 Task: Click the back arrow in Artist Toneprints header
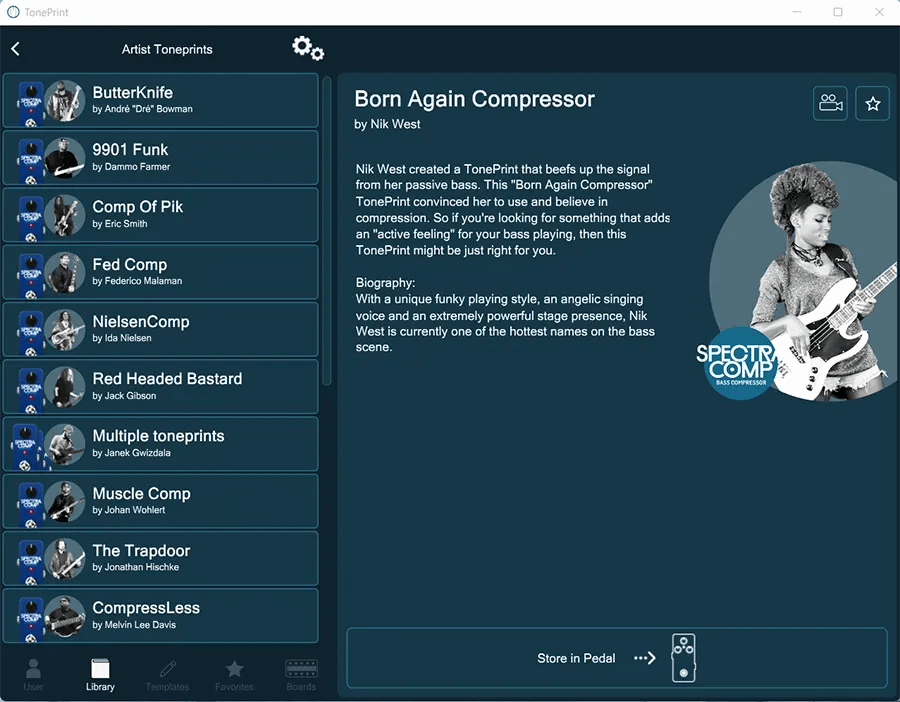coord(15,49)
